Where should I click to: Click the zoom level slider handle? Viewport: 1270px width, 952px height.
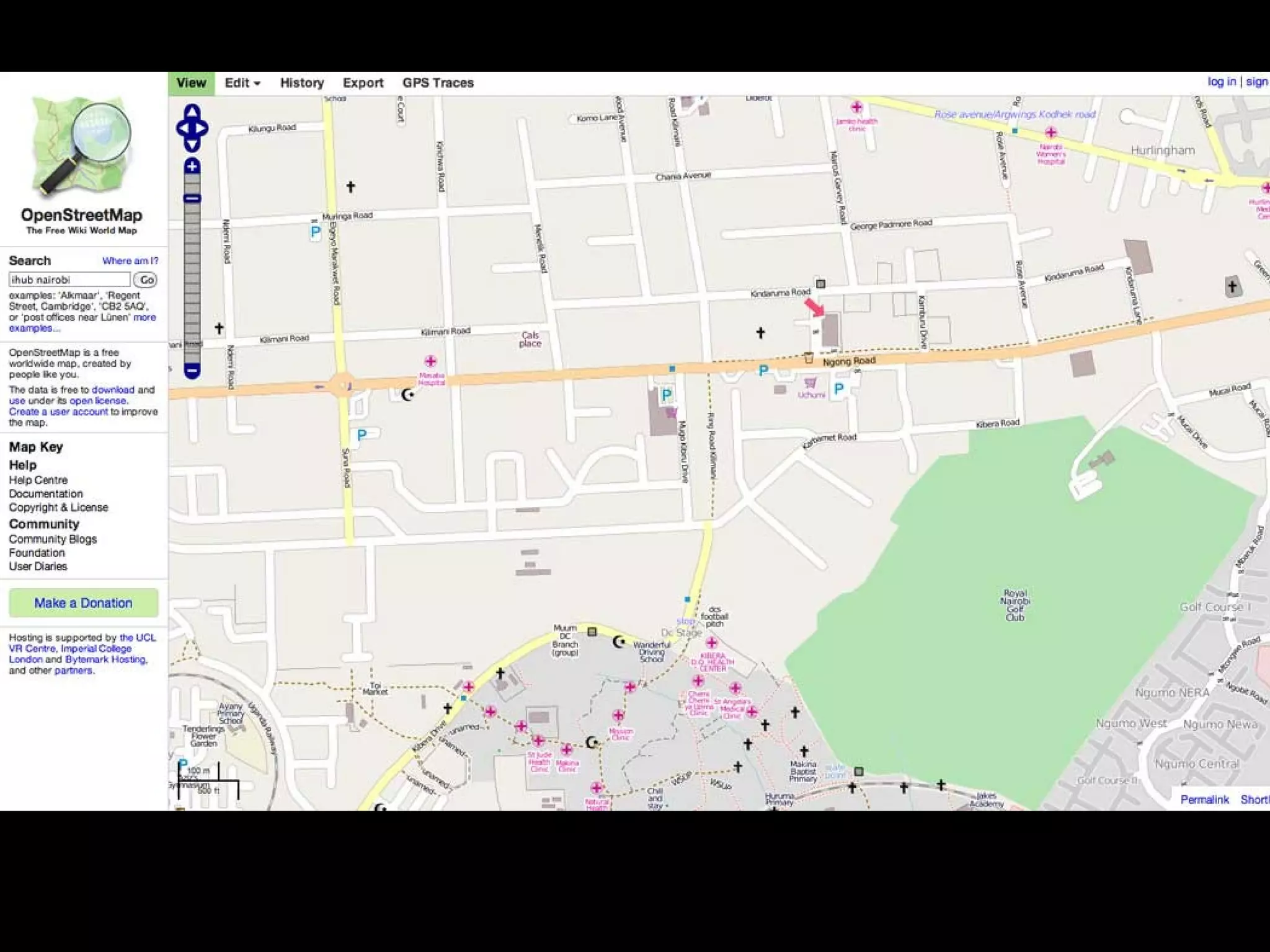[x=192, y=198]
